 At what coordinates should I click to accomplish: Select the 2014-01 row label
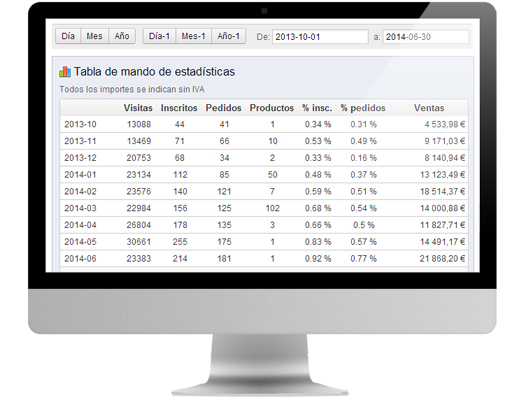80,174
